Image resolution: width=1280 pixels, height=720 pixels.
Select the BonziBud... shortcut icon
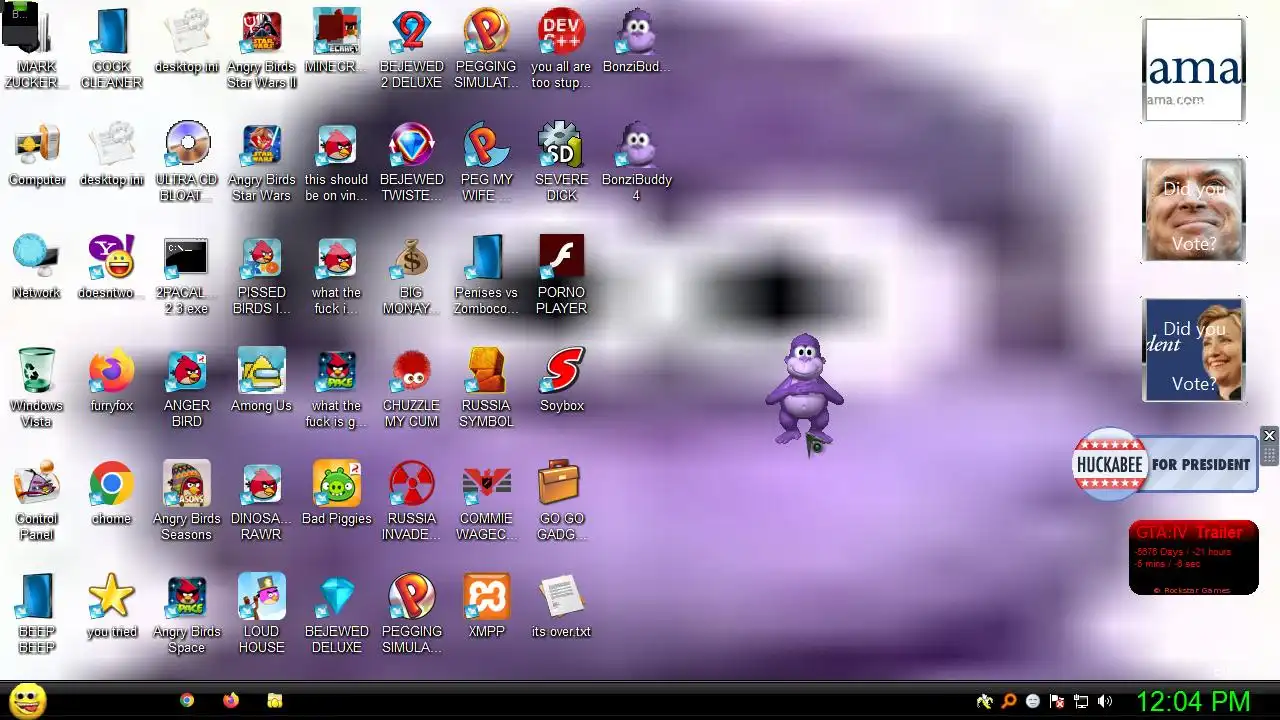(x=636, y=40)
